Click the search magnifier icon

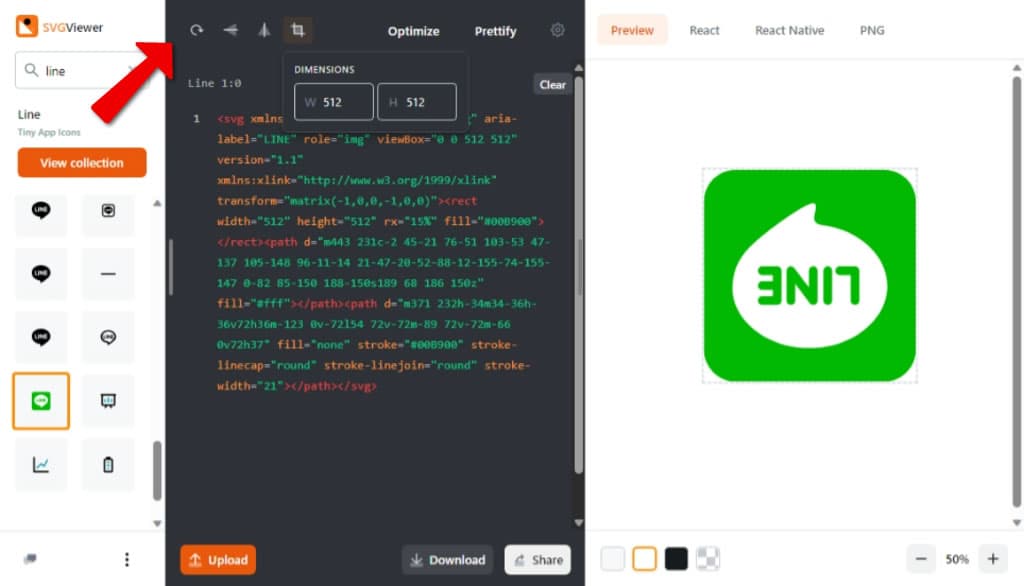(31, 70)
